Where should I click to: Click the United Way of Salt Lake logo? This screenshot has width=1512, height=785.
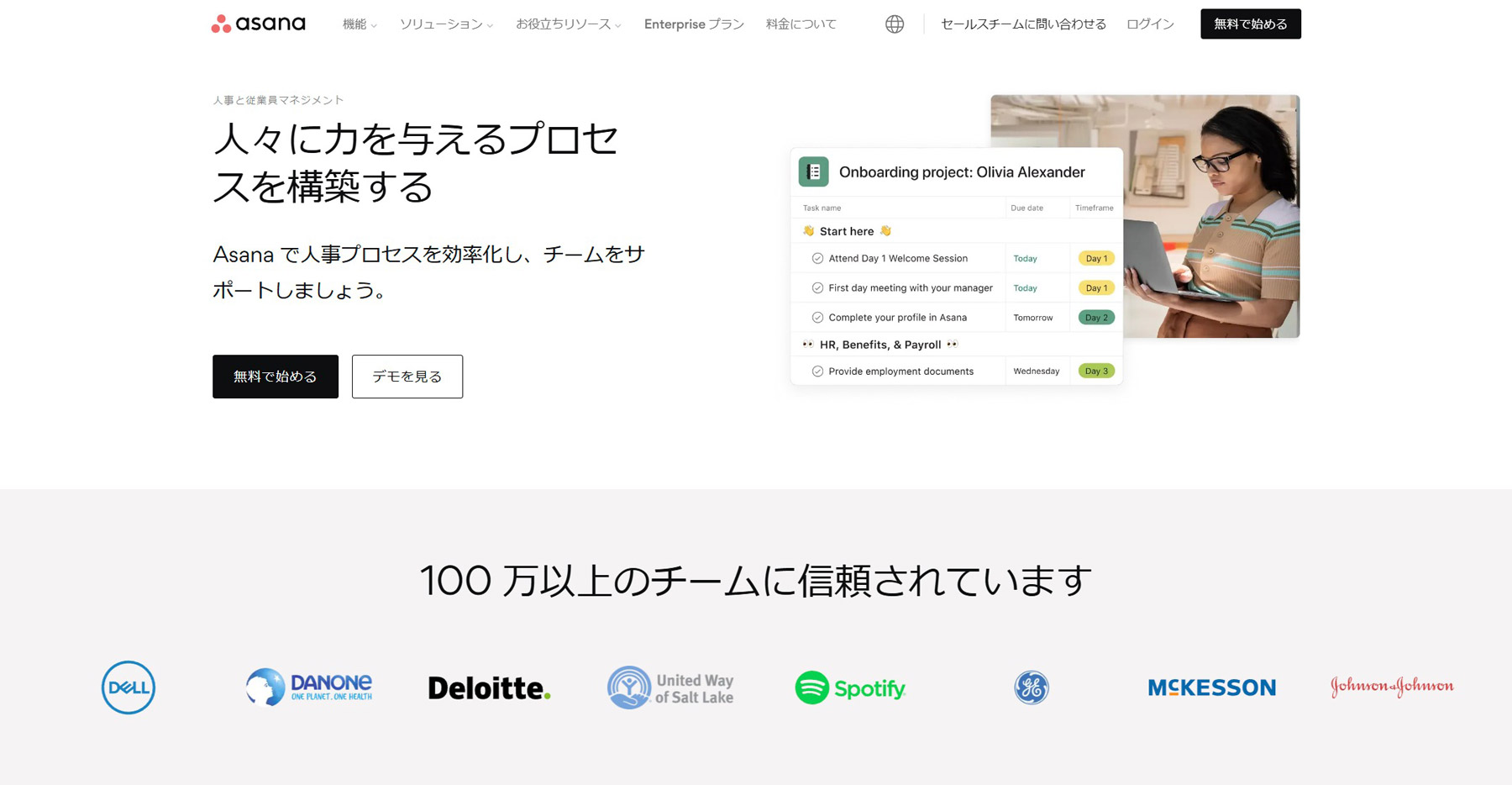tap(670, 688)
